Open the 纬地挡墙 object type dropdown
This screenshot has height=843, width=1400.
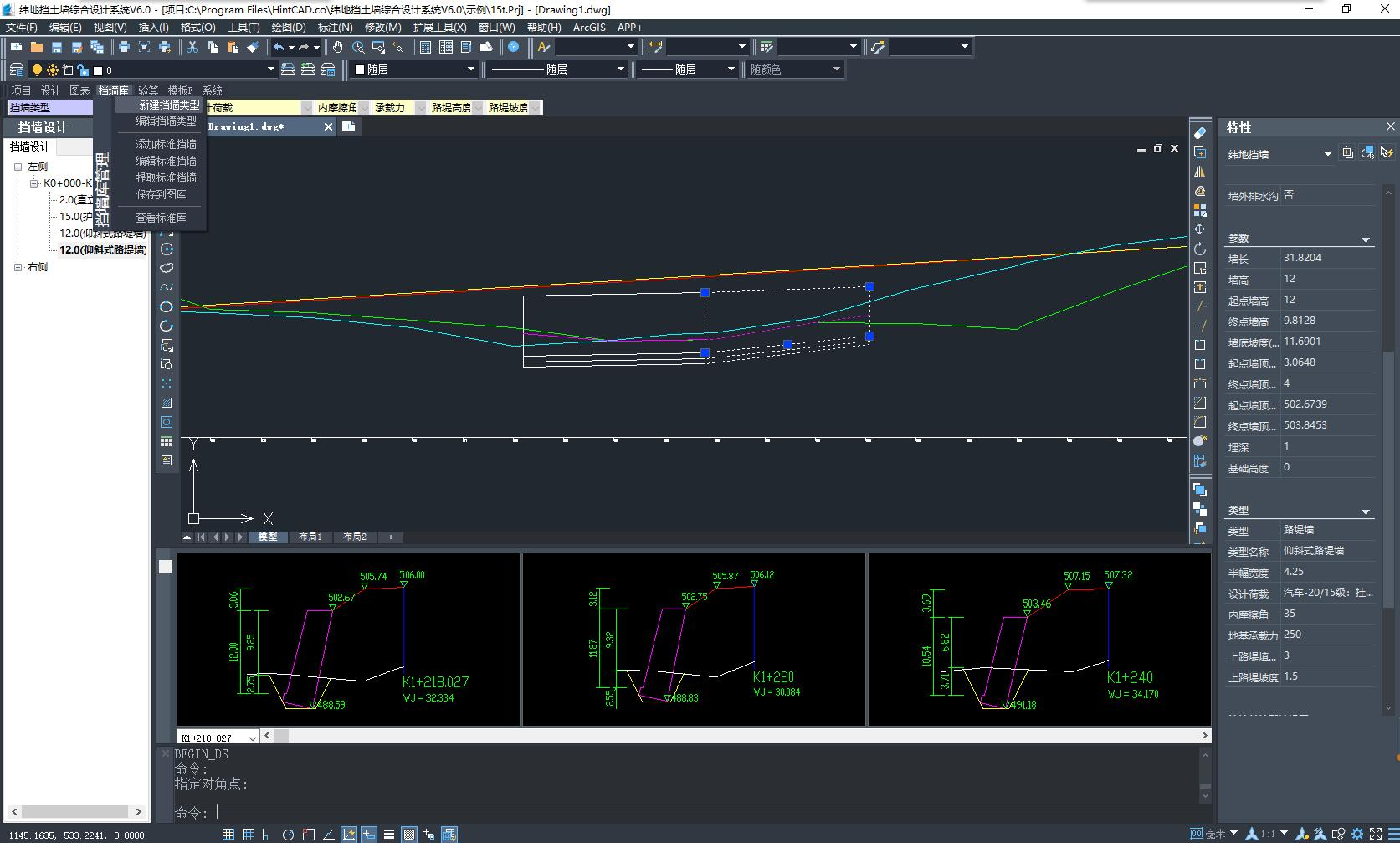[1327, 153]
